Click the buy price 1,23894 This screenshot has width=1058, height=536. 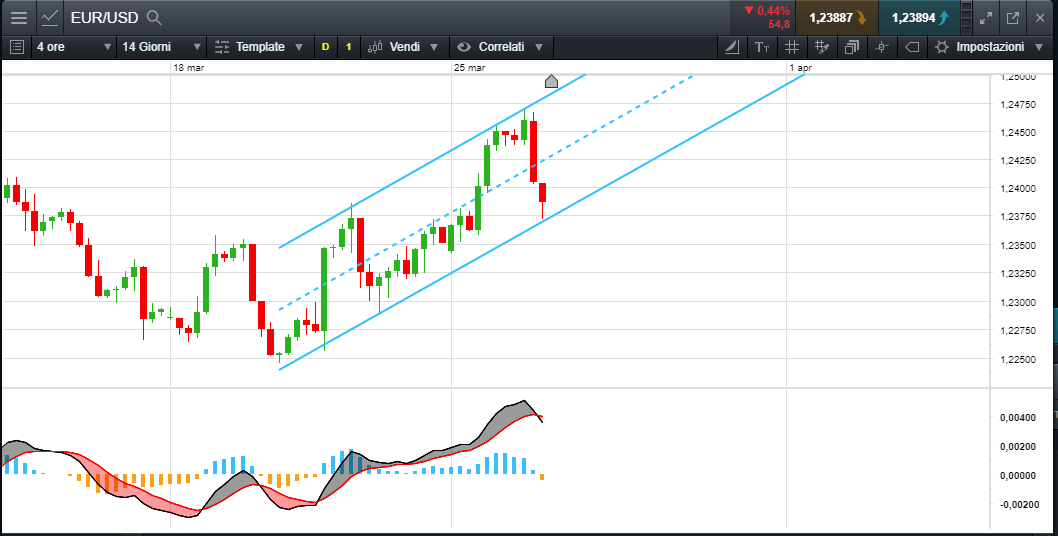click(x=919, y=18)
